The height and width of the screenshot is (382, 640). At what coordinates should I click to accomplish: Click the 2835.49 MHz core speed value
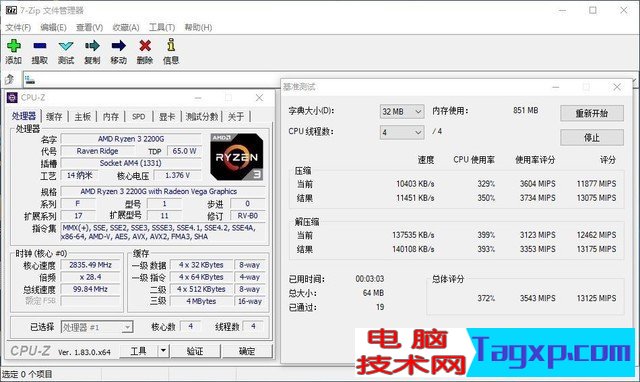[90, 265]
